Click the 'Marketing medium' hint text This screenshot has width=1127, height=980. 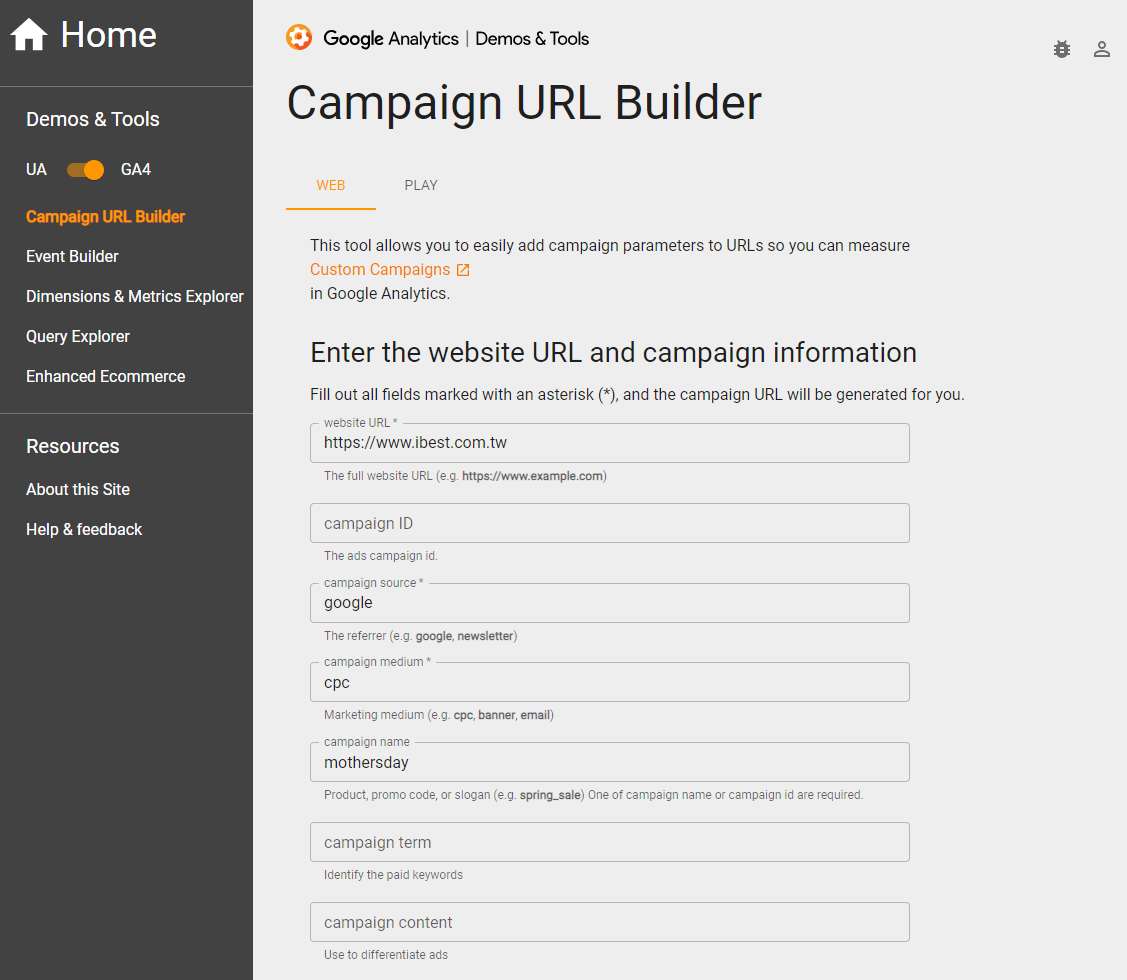point(438,715)
